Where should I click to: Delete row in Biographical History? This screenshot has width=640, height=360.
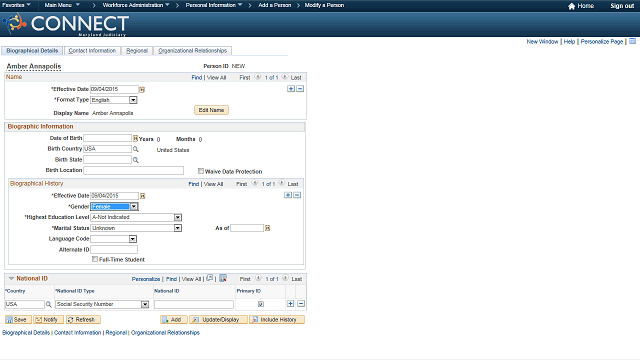(x=297, y=195)
